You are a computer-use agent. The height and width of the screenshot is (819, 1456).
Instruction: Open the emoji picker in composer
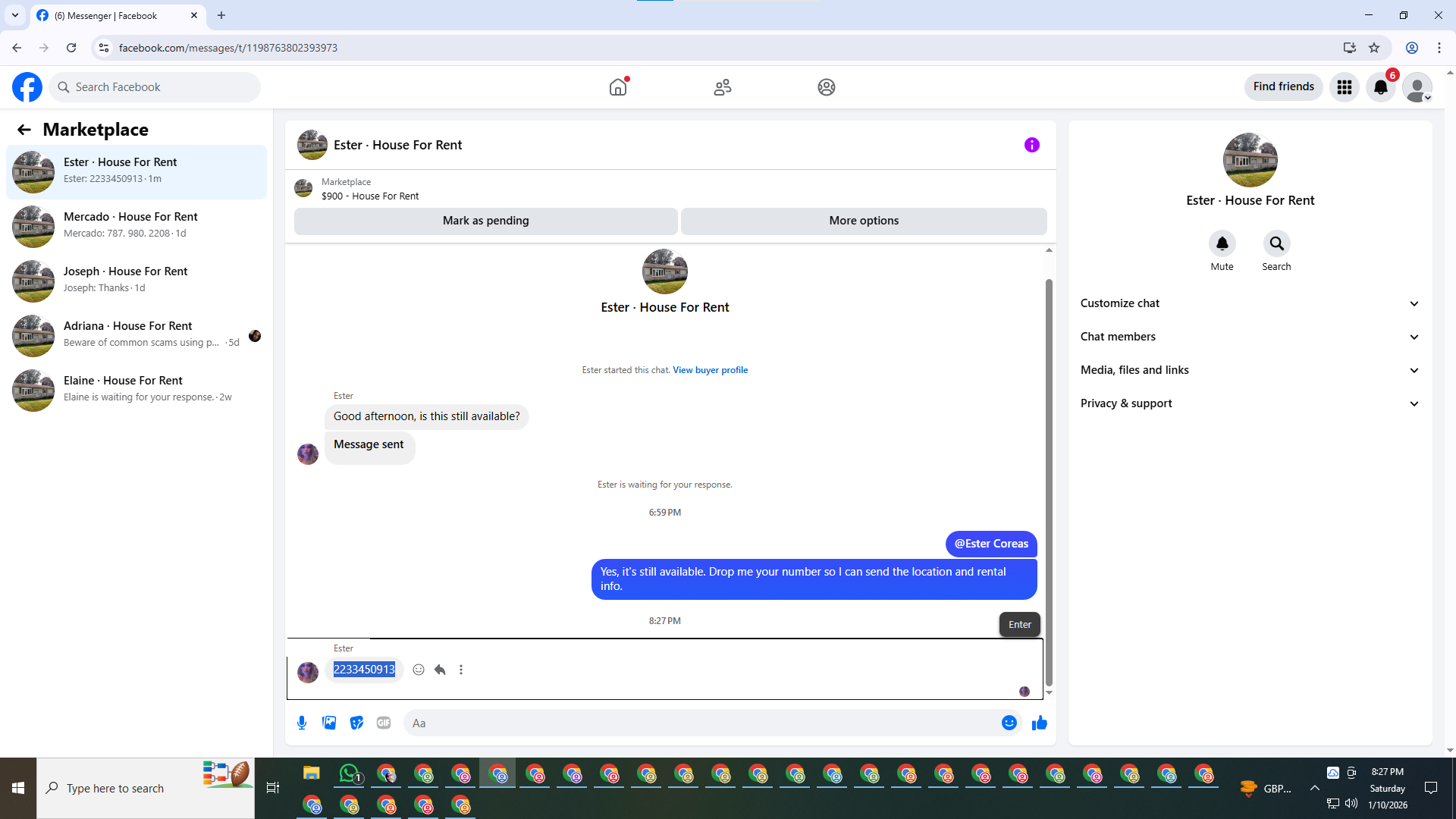[1009, 723]
